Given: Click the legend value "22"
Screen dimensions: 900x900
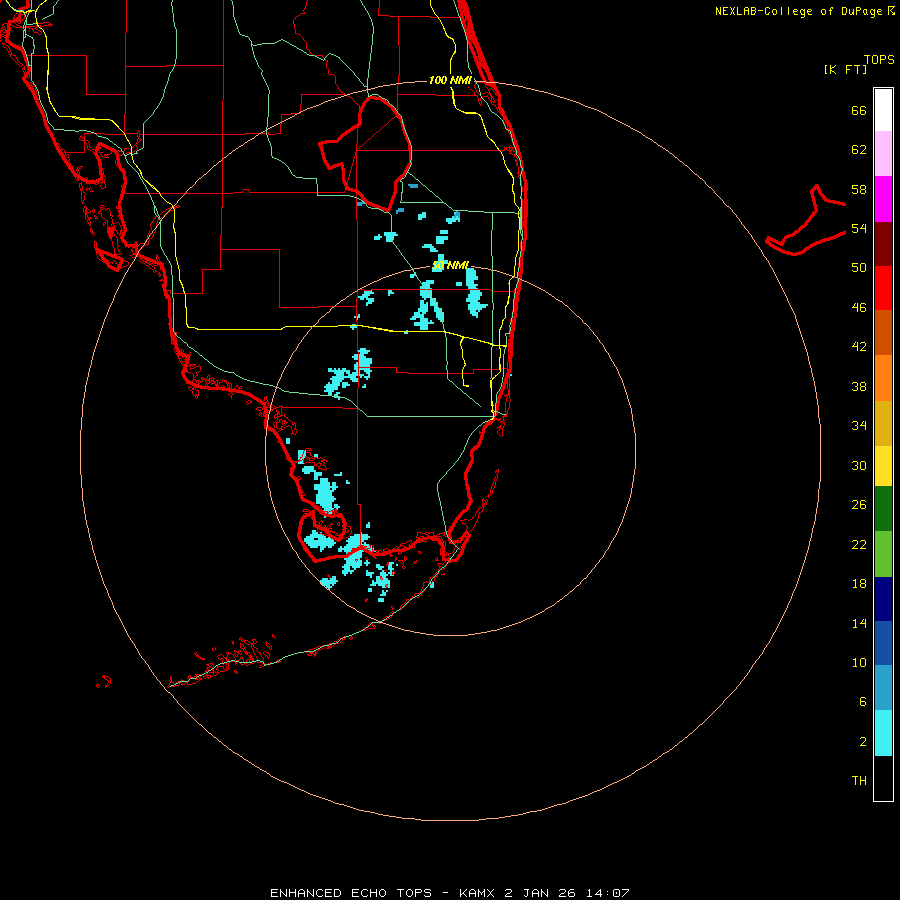Looking at the screenshot, I should (859, 544).
